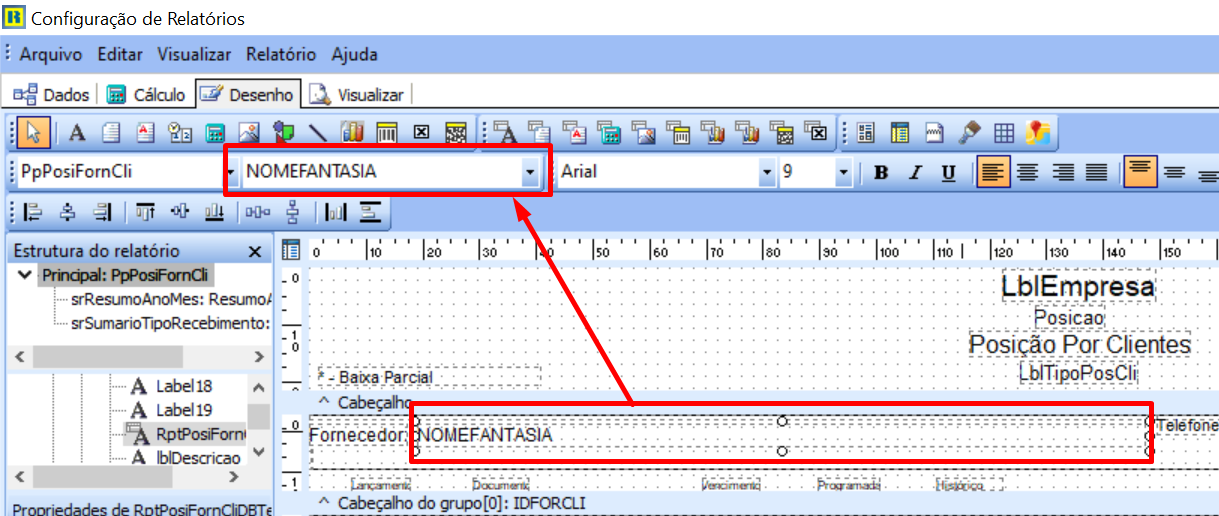Set text alignment to center

(1027, 172)
